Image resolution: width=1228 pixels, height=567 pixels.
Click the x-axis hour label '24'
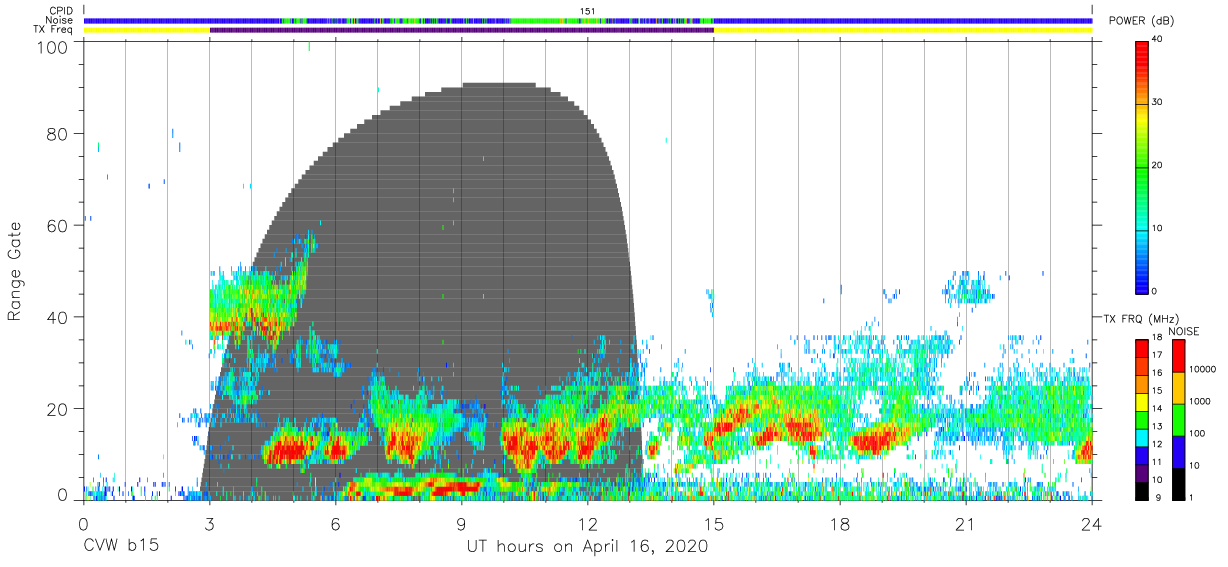[x=1091, y=524]
